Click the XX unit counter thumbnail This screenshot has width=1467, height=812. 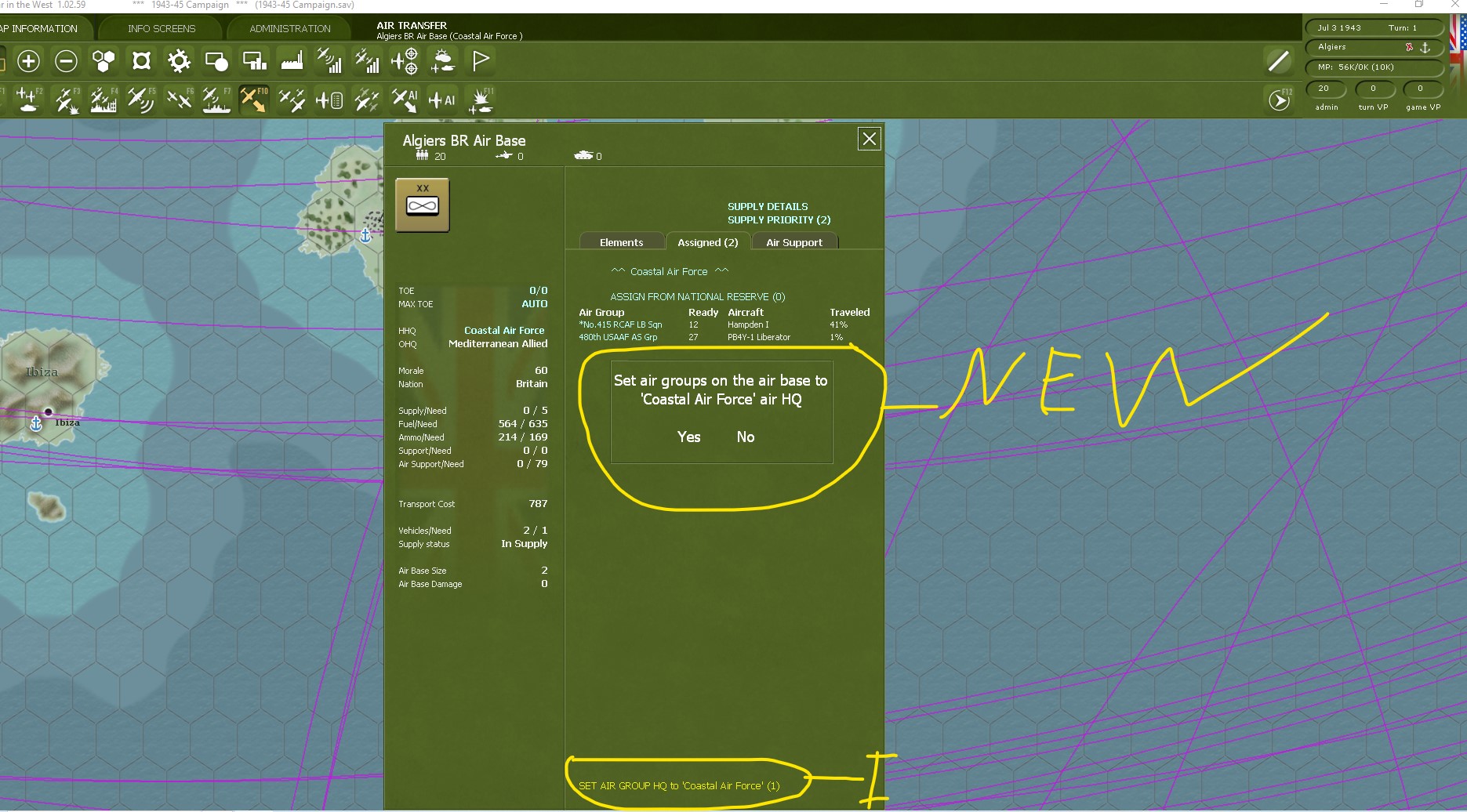pos(423,205)
